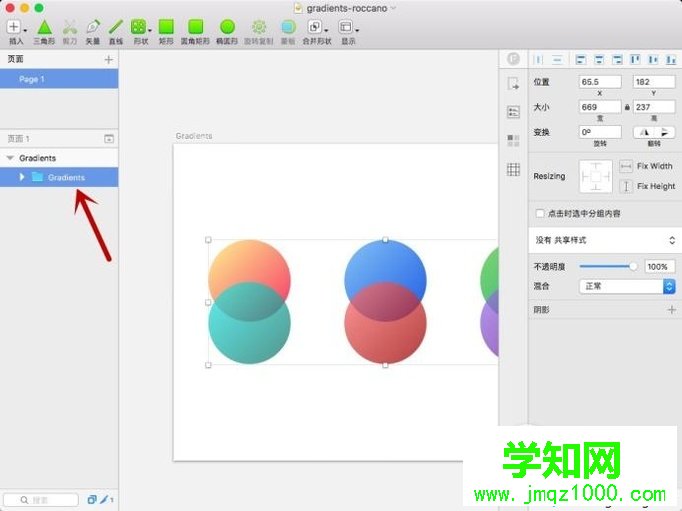Click the X position field 65.5
Viewport: 682px width, 511px height.
(x=600, y=82)
